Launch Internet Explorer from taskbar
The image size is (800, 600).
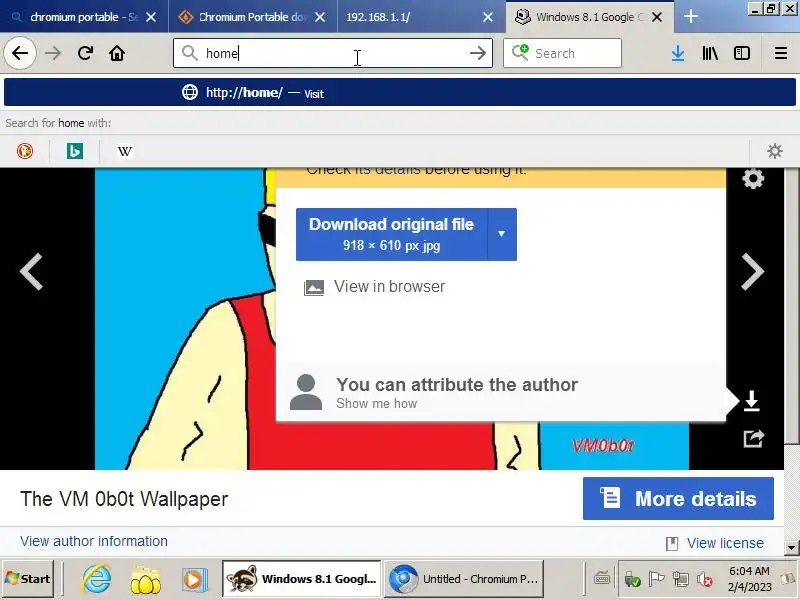[x=97, y=579]
